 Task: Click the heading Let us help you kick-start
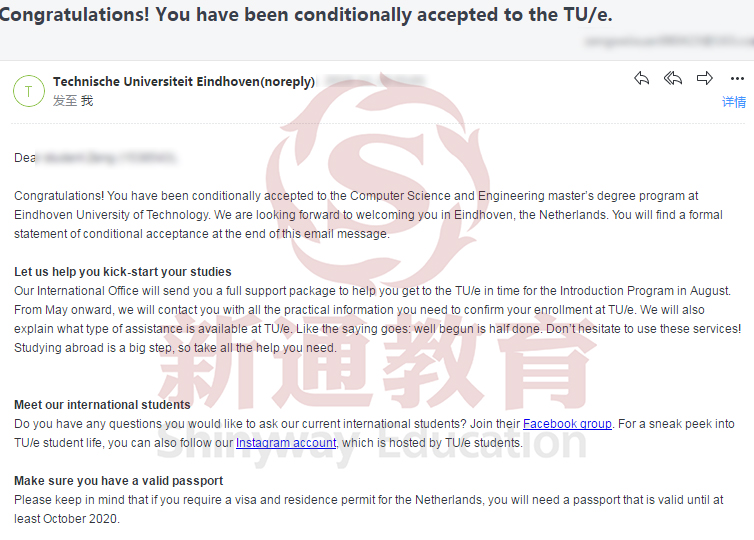[123, 272]
